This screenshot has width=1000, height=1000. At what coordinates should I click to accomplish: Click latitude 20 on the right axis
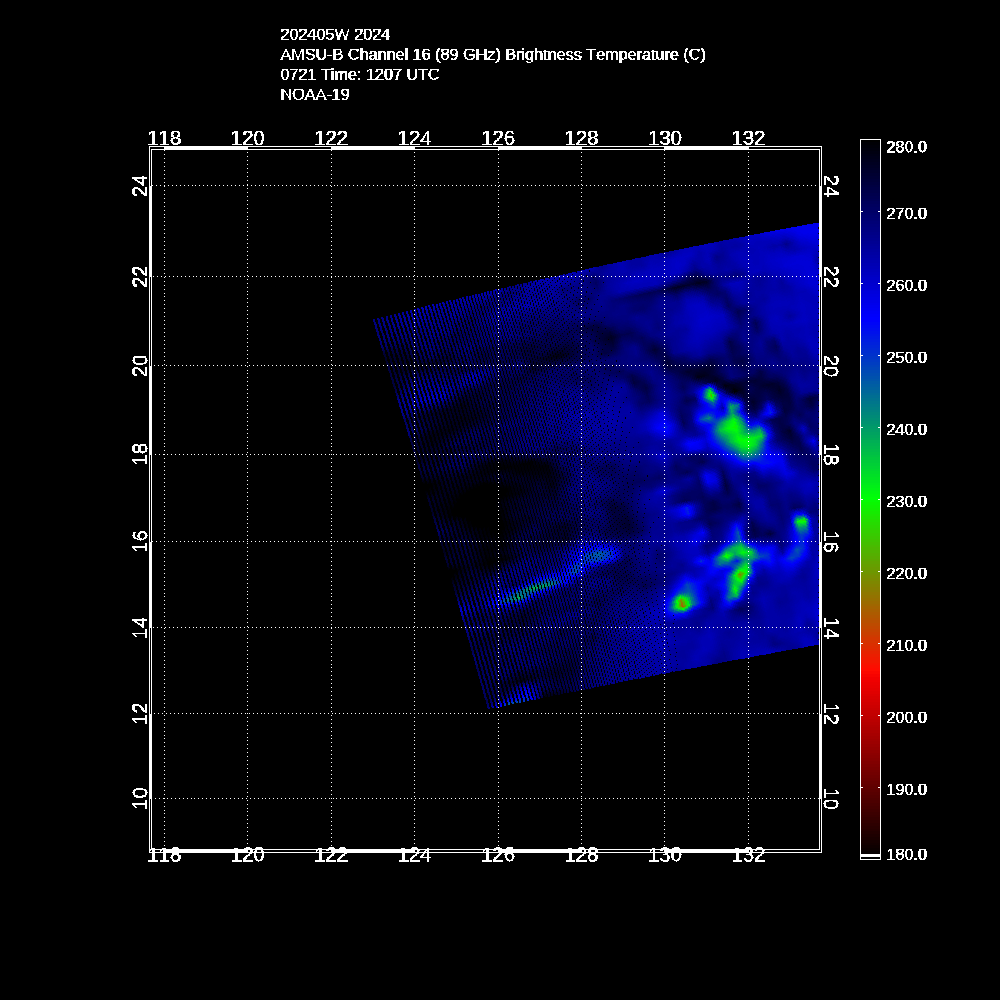(831, 365)
